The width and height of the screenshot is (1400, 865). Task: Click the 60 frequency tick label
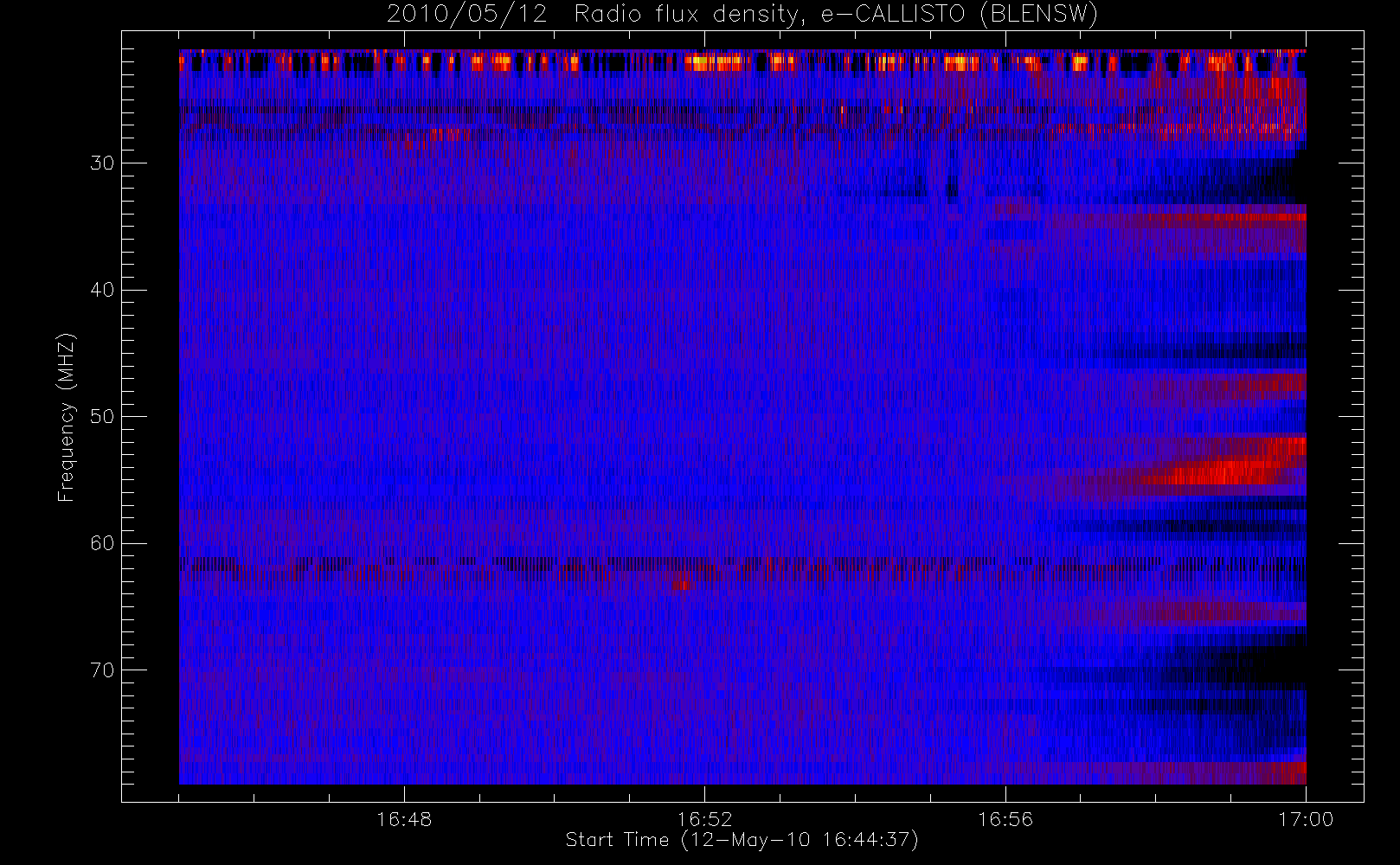[102, 543]
